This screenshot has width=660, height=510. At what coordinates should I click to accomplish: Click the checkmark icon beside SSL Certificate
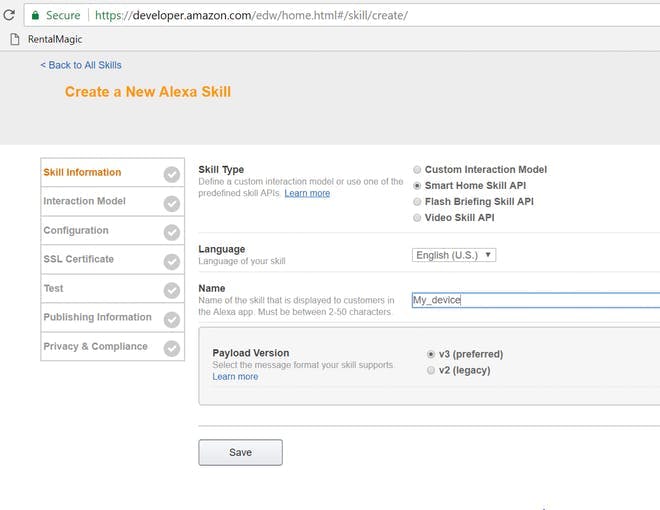[x=172, y=262]
